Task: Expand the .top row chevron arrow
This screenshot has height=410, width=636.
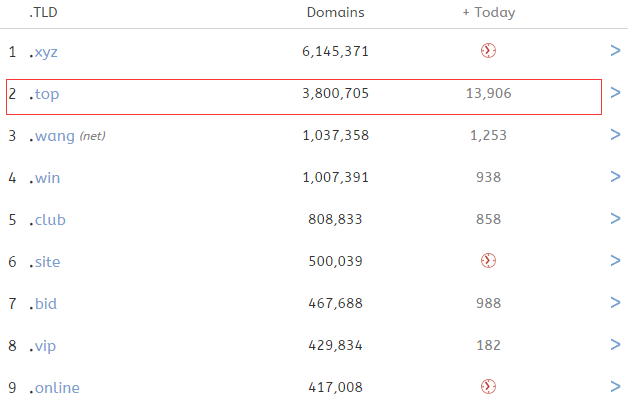Action: tap(615, 92)
